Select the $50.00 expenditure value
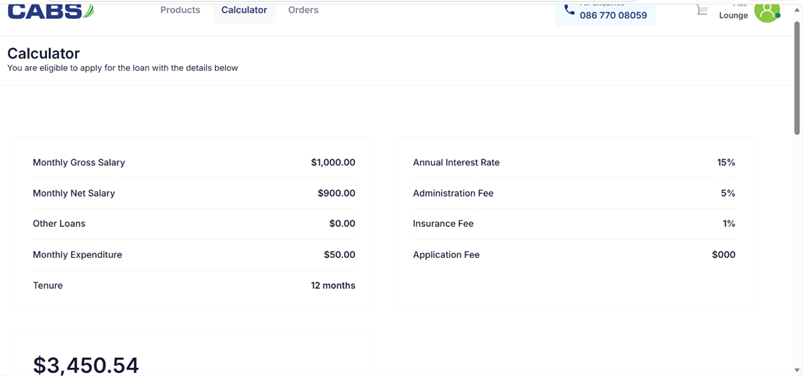The width and height of the screenshot is (804, 376). (339, 254)
